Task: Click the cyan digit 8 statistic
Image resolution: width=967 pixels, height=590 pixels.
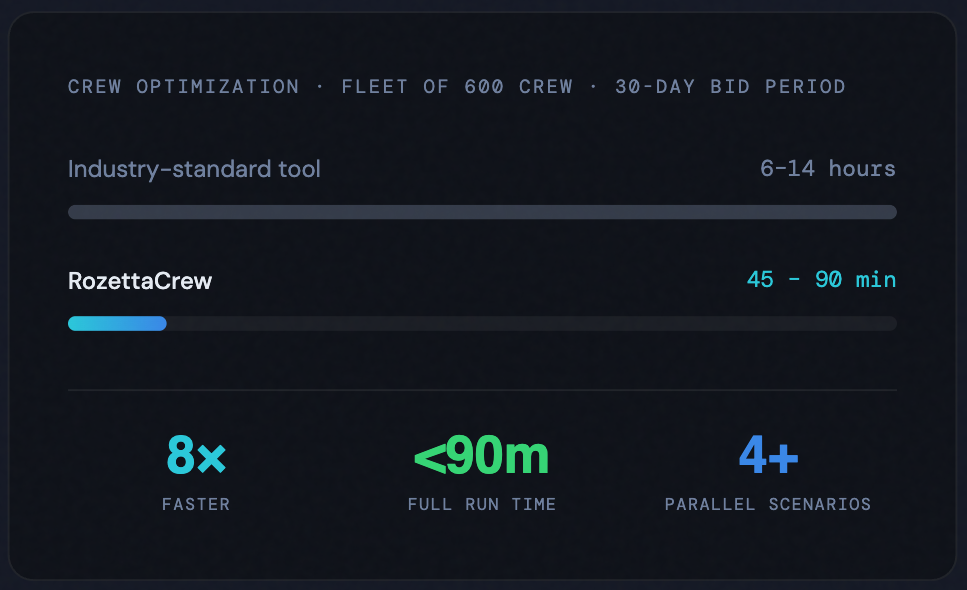Action: pyautogui.click(x=181, y=456)
